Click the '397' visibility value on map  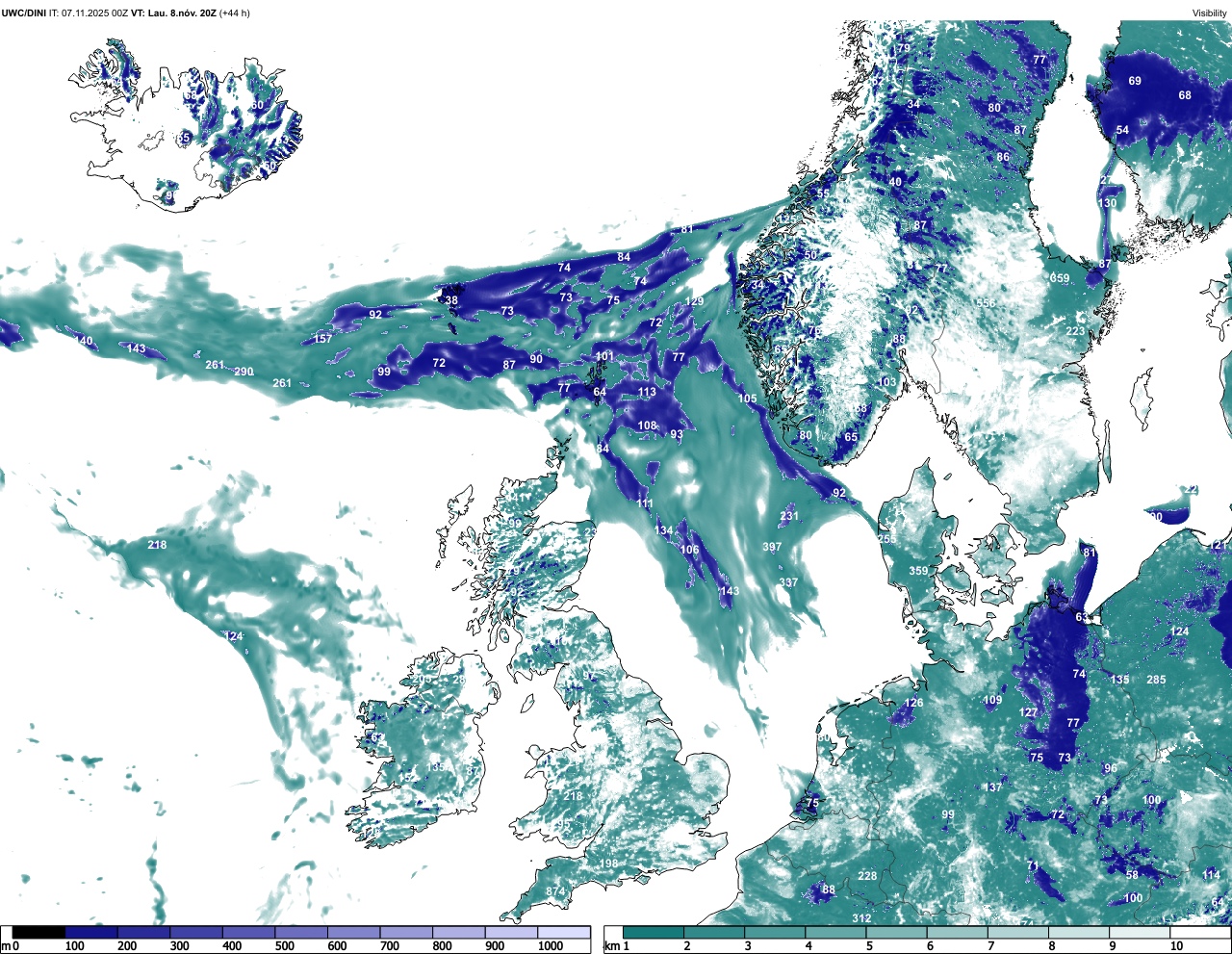[x=772, y=547]
